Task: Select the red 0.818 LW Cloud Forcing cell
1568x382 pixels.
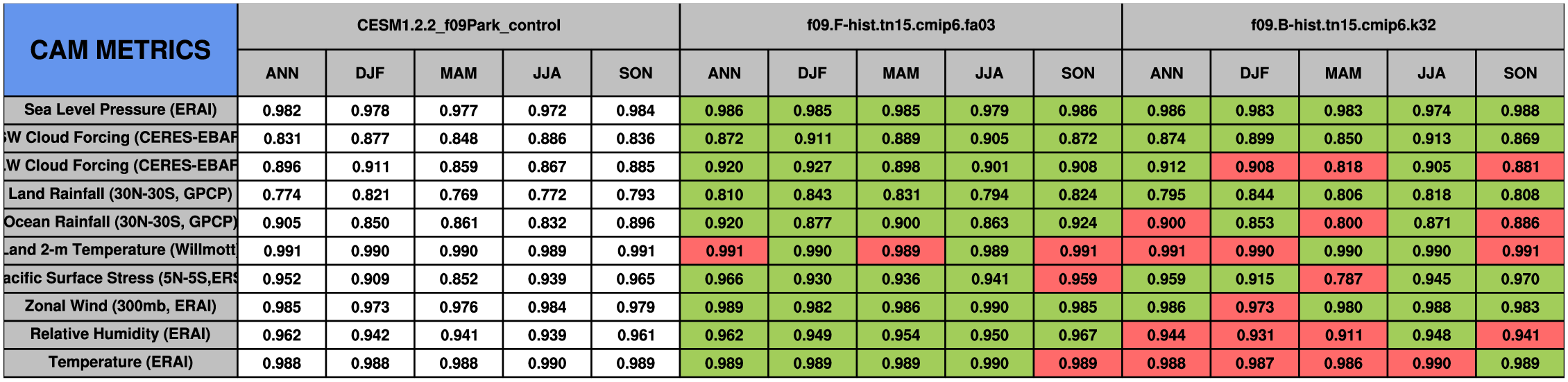Action: [1343, 166]
